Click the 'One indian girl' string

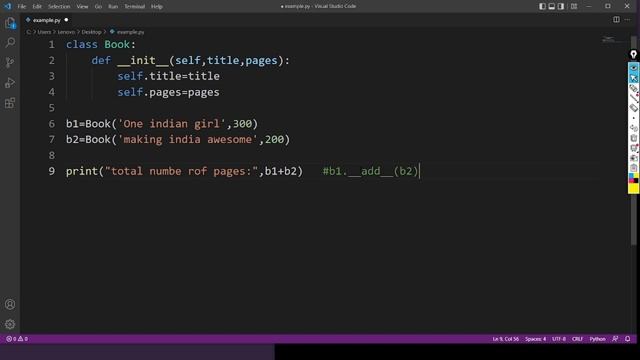click(x=172, y=124)
